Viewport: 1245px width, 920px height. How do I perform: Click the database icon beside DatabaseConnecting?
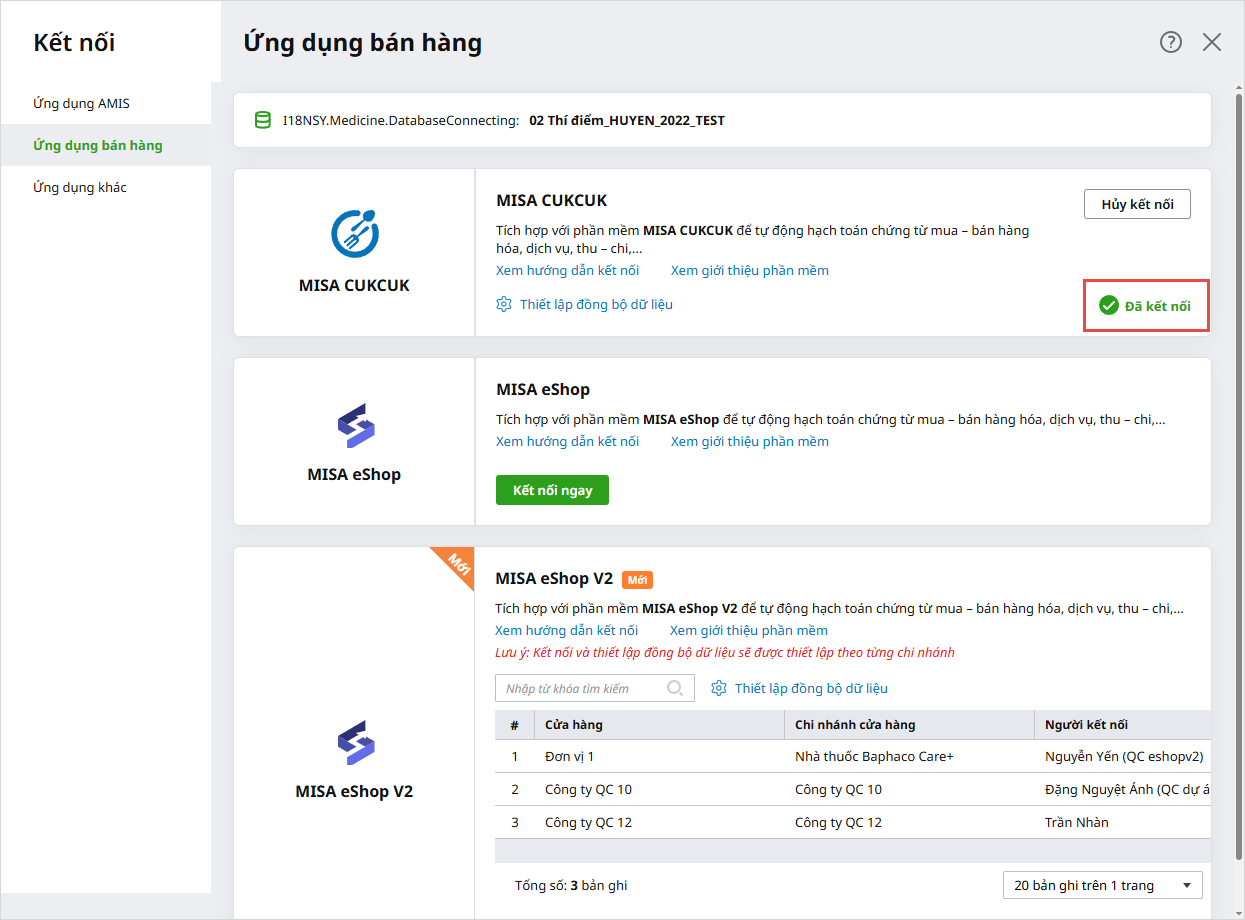coord(263,120)
